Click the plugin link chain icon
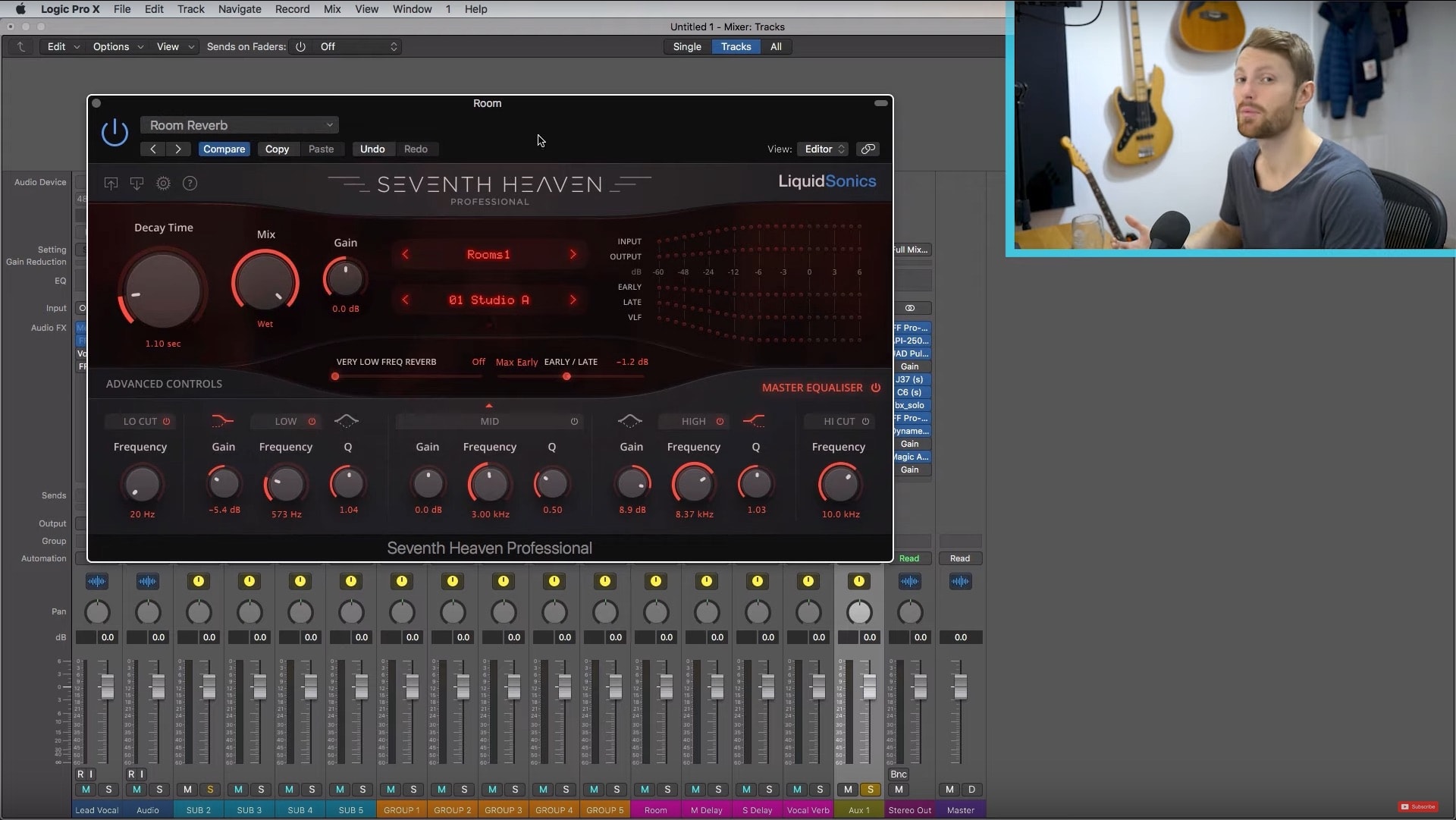1456x820 pixels. pyautogui.click(x=868, y=149)
